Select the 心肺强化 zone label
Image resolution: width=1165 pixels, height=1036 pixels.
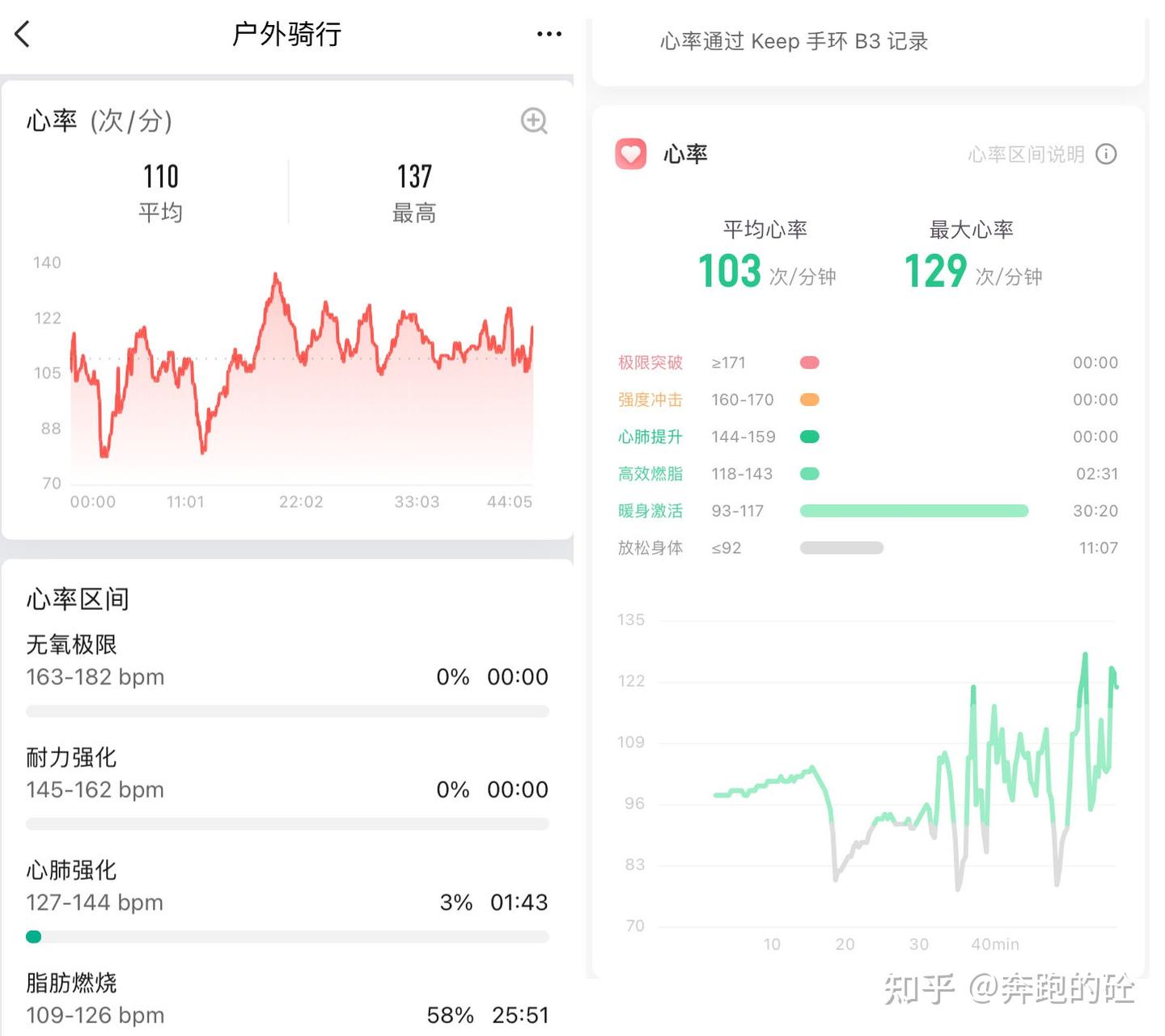[71, 870]
